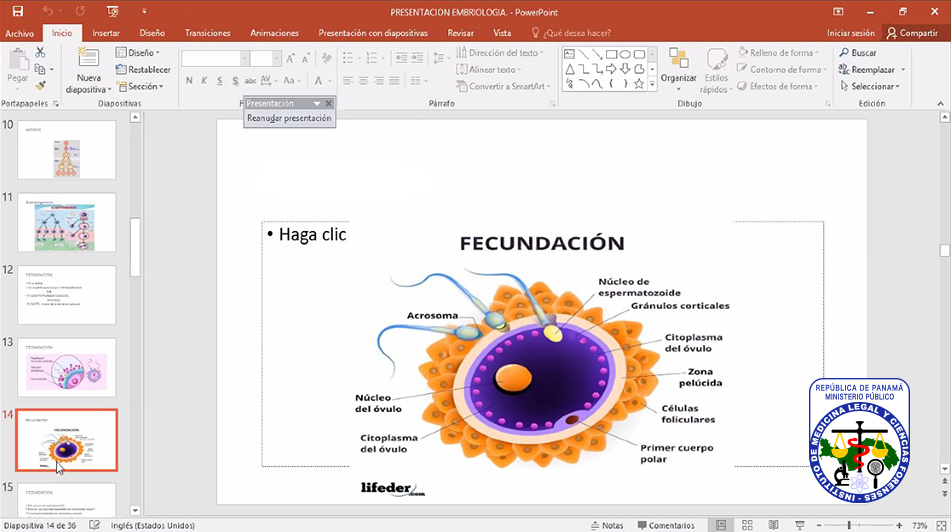Viewport: 951px width, 532px height.
Task: Align text to the right
Action: pos(378,80)
